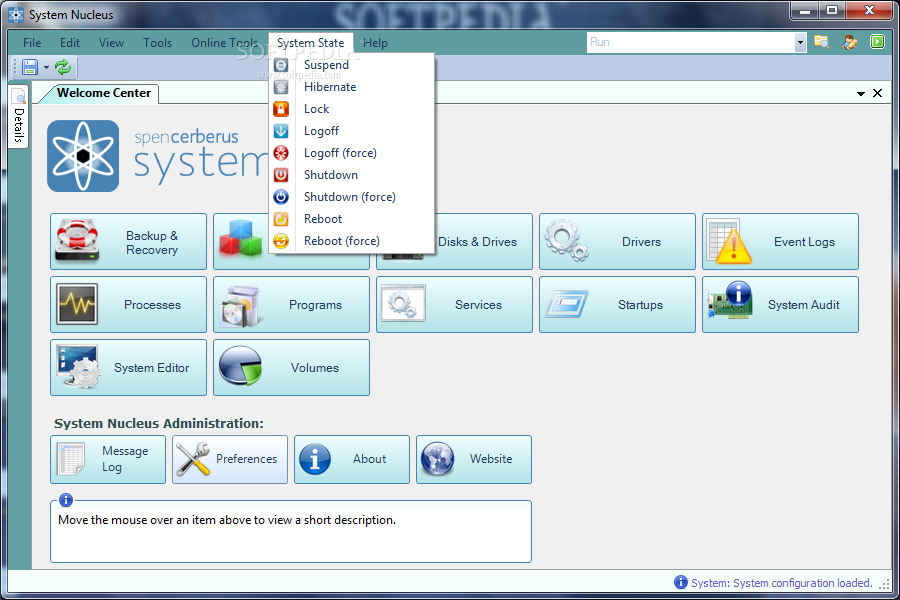This screenshot has height=600, width=900.
Task: Select the Welcome Center tab
Action: 103,93
